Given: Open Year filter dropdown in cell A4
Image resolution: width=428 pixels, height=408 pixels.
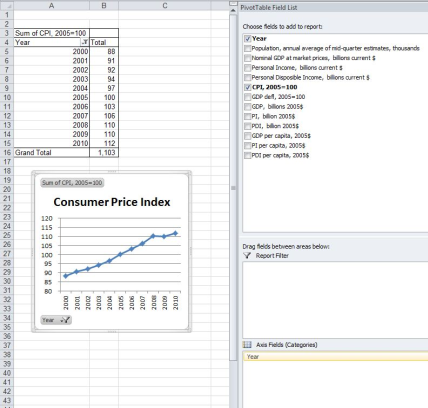Looking at the screenshot, I should [x=85, y=42].
